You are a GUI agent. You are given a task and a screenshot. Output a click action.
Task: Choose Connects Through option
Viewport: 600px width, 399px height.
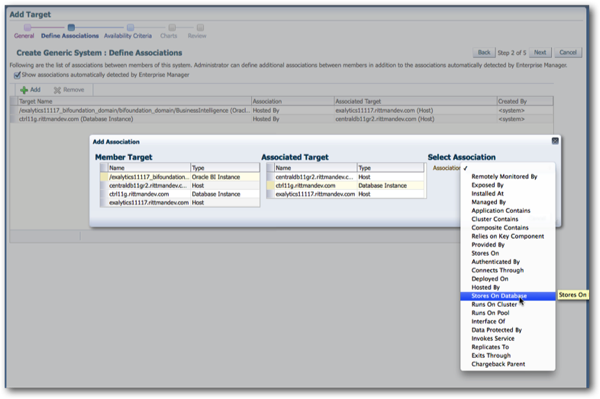[x=508, y=270]
